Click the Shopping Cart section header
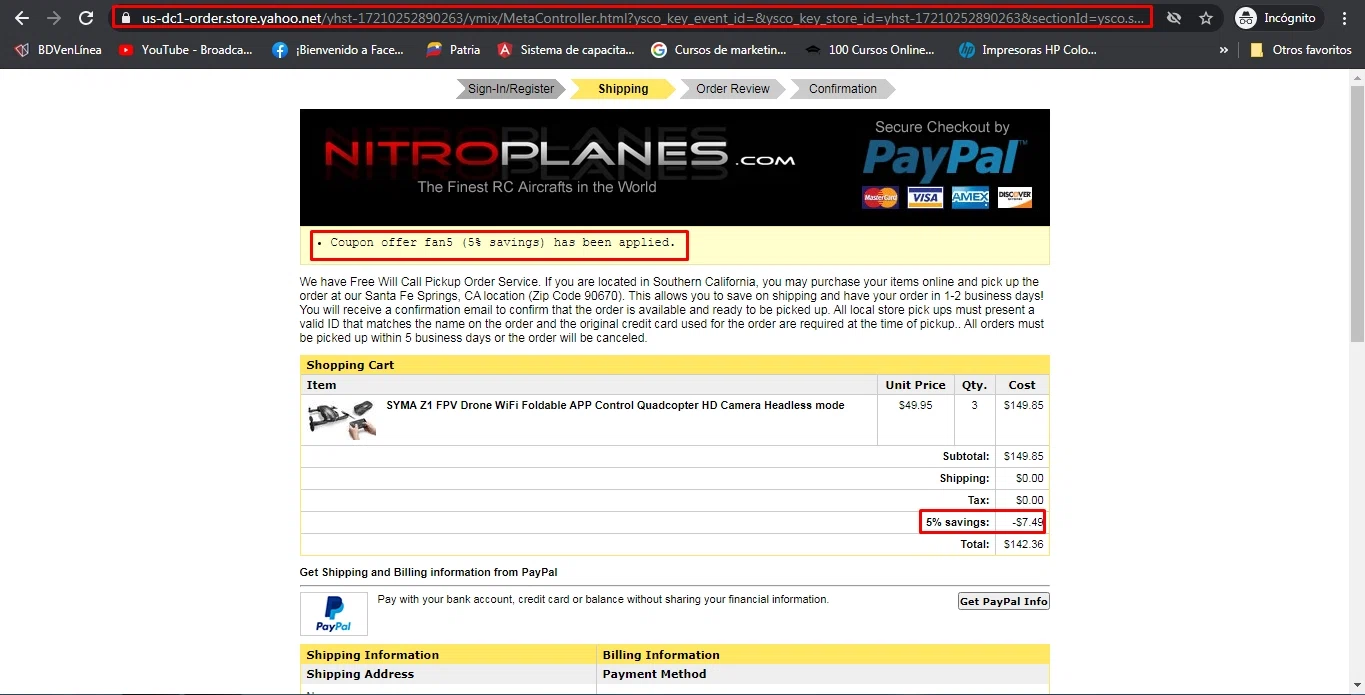The height and width of the screenshot is (695, 1365). pyautogui.click(x=675, y=365)
